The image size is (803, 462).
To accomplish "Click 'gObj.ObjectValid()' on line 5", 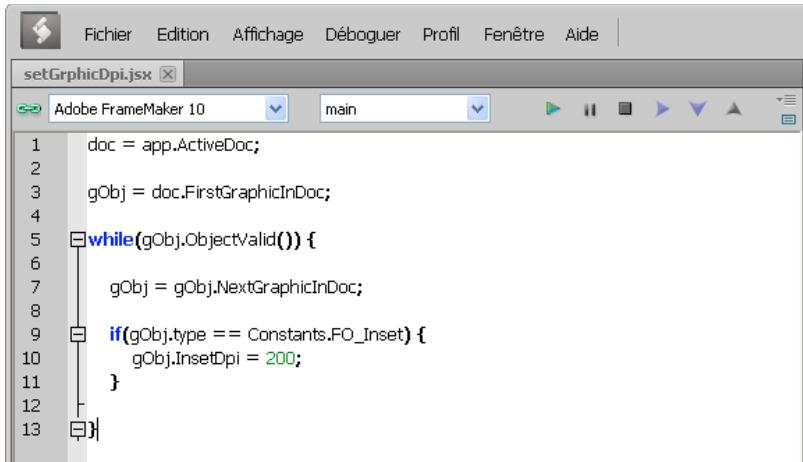I will point(221,240).
